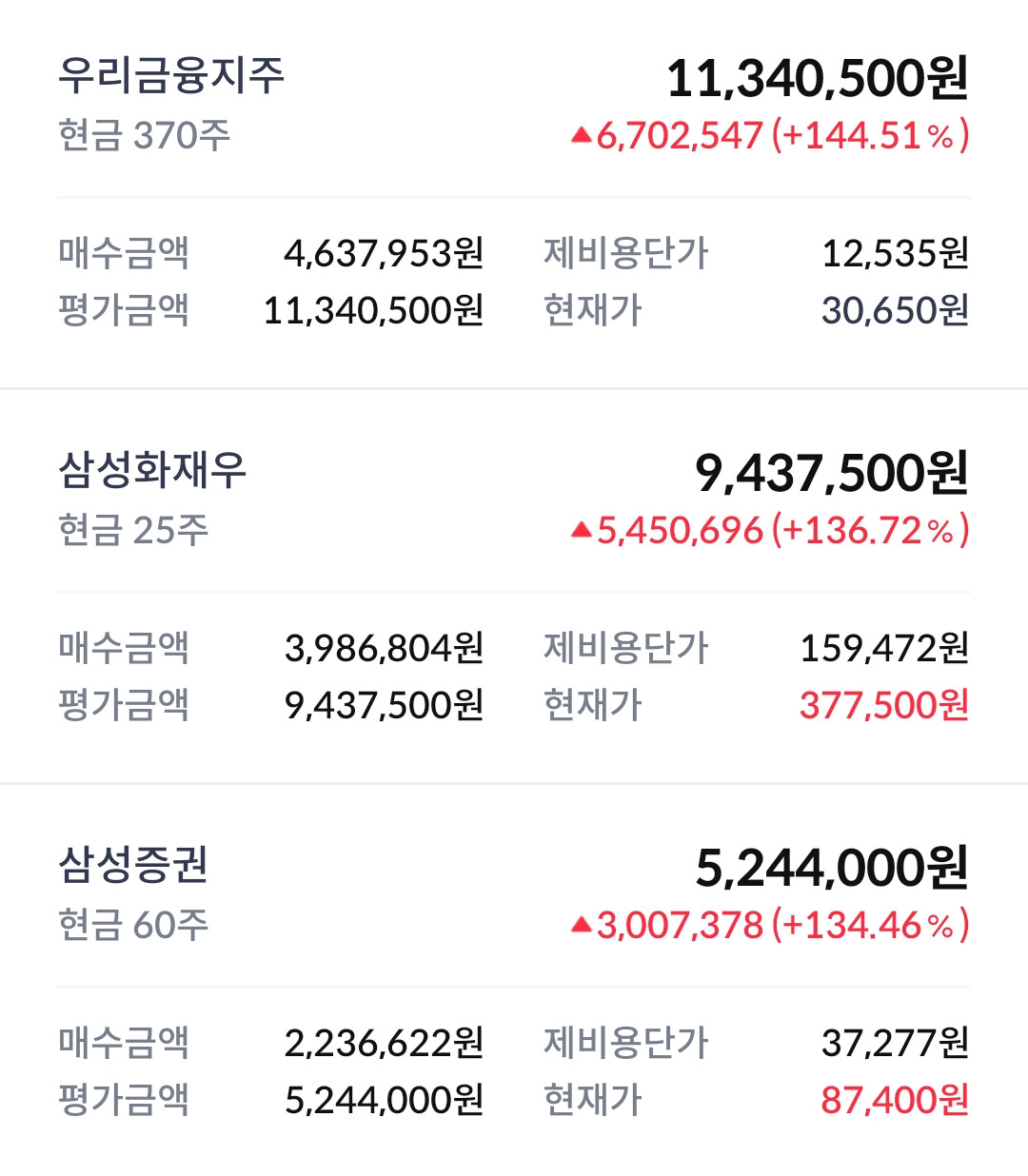Open the 우리금융지주 stock name
Image resolution: width=1028 pixels, height=1176 pixels.
[x=171, y=75]
